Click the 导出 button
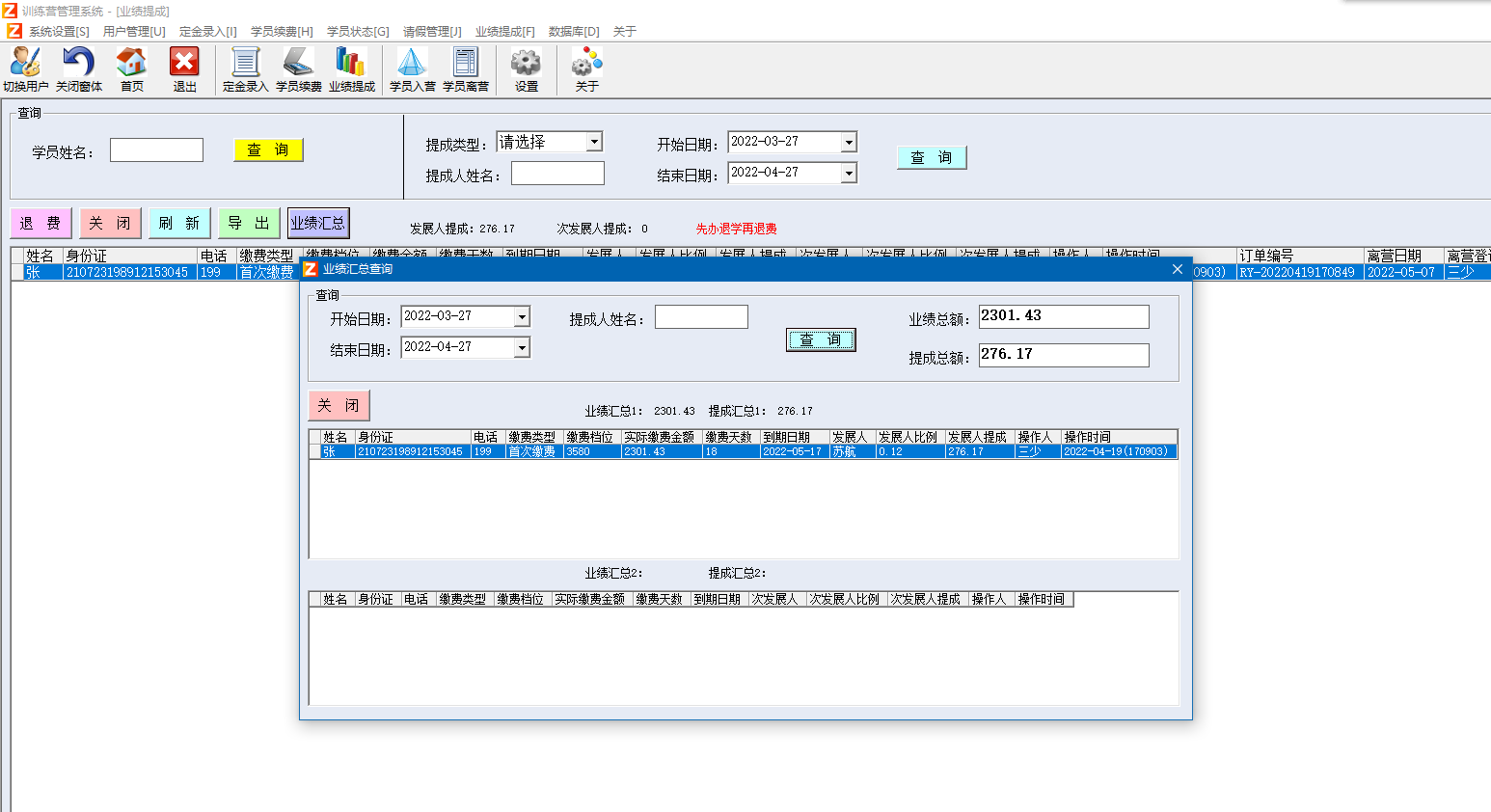The height and width of the screenshot is (812, 1491). (249, 223)
